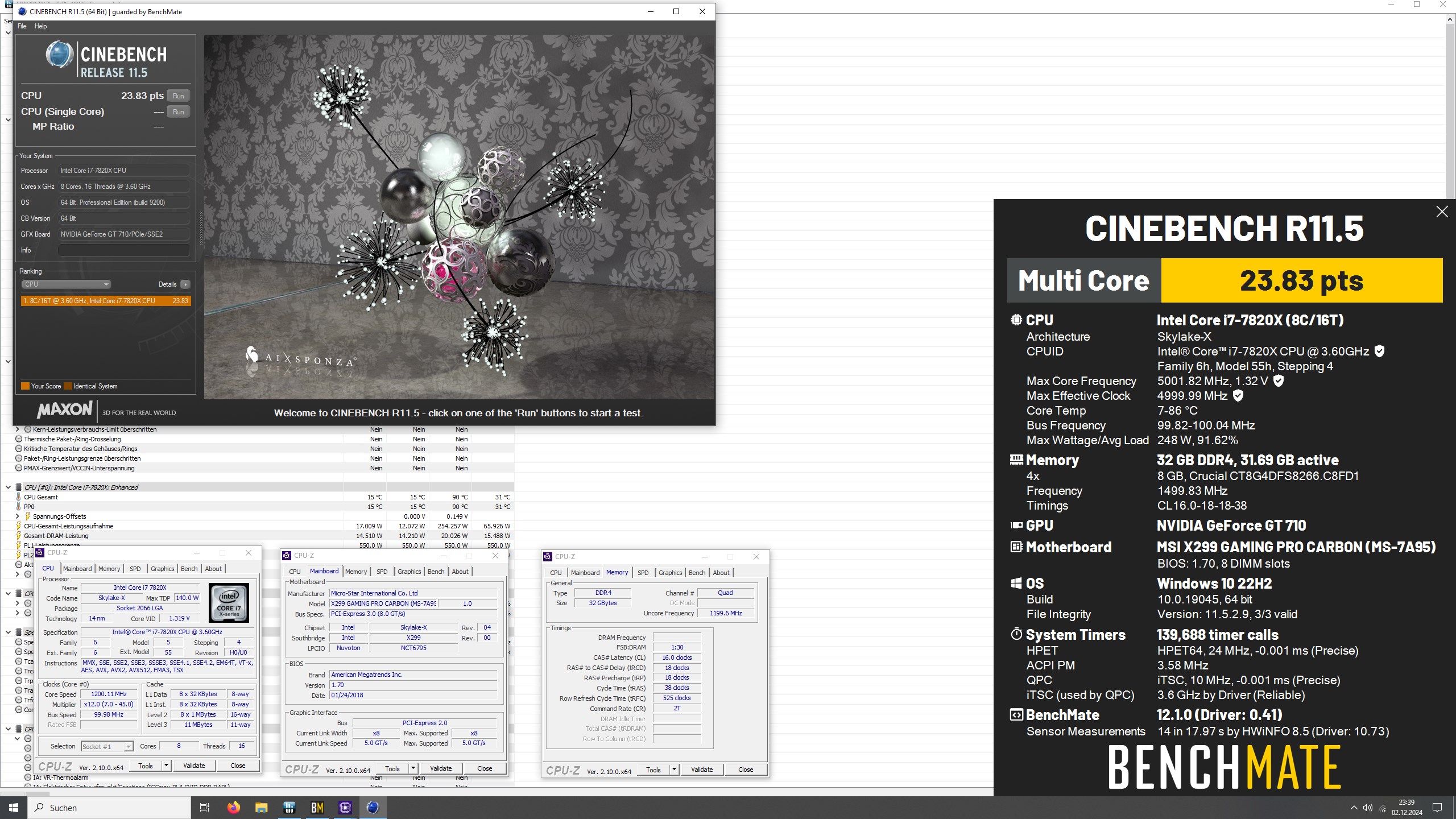Image resolution: width=1456 pixels, height=819 pixels.
Task: Close the BenchMate result overlay
Action: pyautogui.click(x=1442, y=212)
